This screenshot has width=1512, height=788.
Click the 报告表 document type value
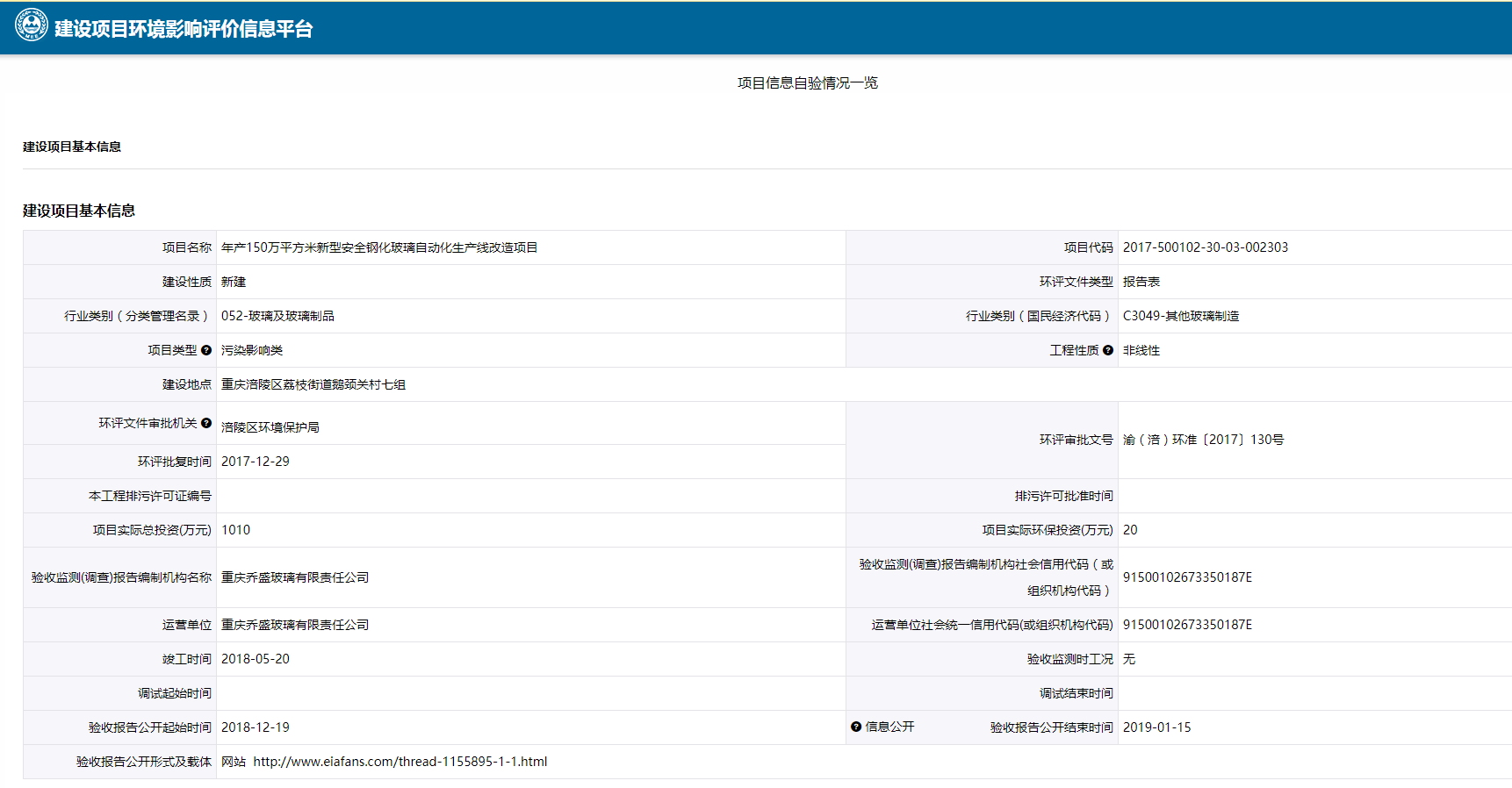(1141, 282)
